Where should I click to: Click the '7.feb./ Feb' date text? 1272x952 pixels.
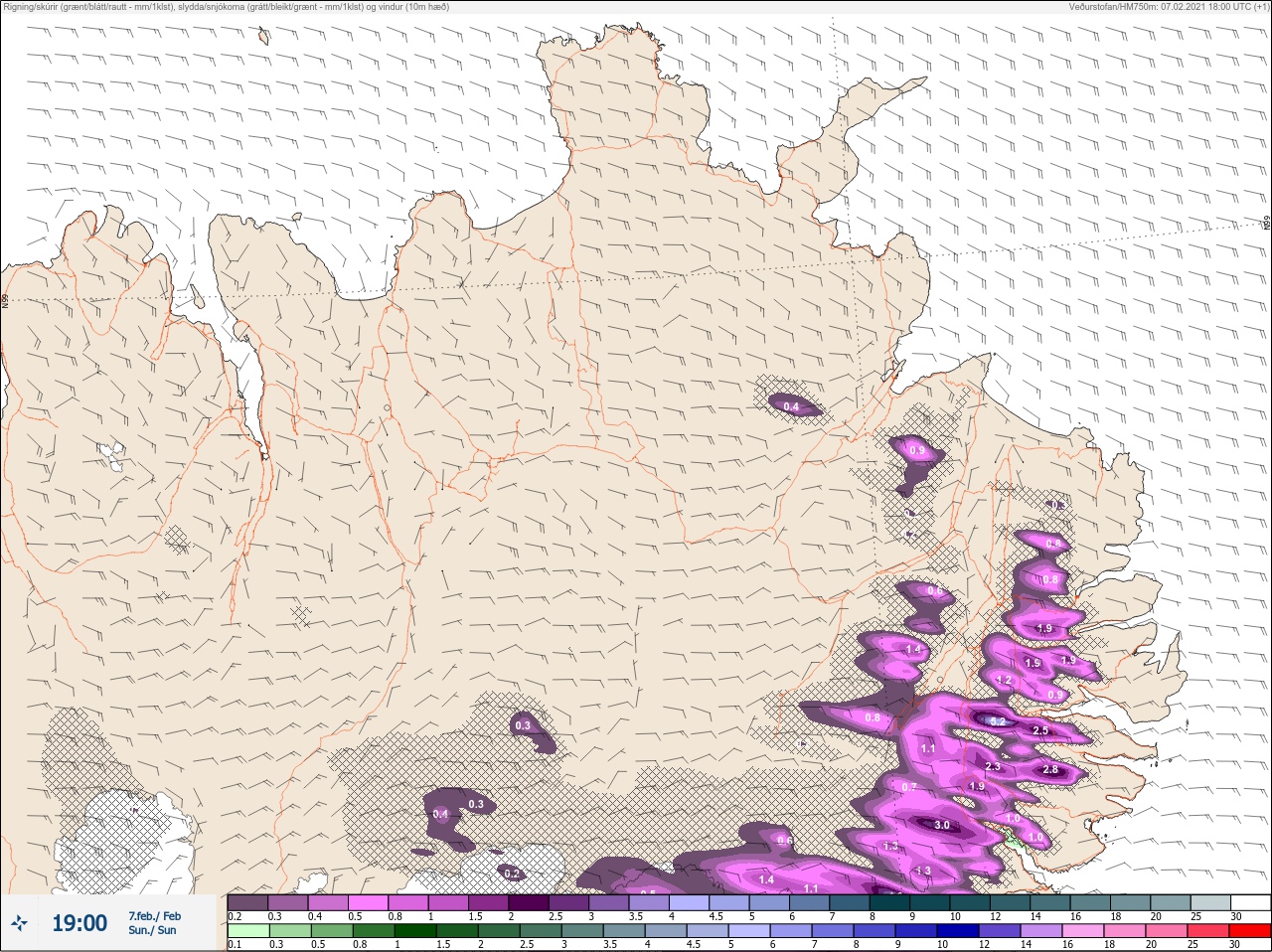[154, 915]
